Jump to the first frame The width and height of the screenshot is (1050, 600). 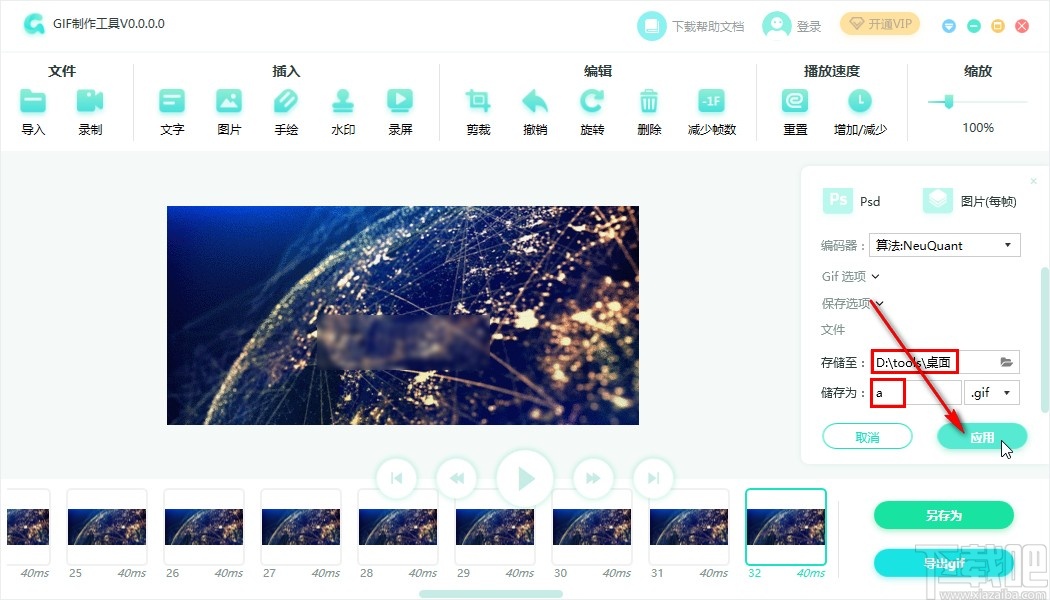[396, 478]
